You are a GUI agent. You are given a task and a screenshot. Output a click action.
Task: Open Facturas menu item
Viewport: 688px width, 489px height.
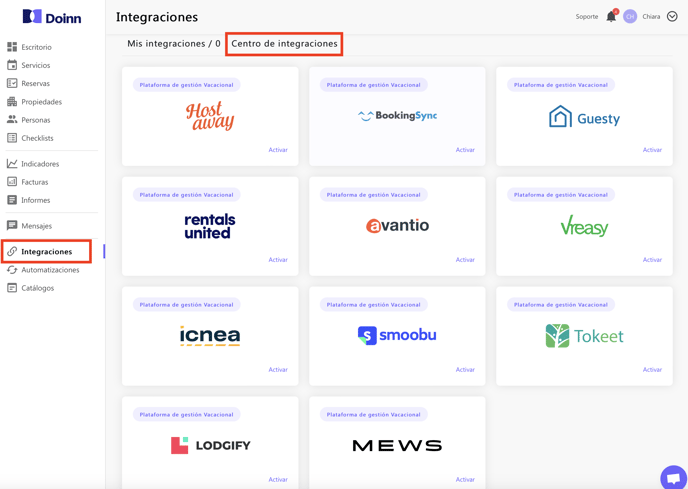(35, 182)
